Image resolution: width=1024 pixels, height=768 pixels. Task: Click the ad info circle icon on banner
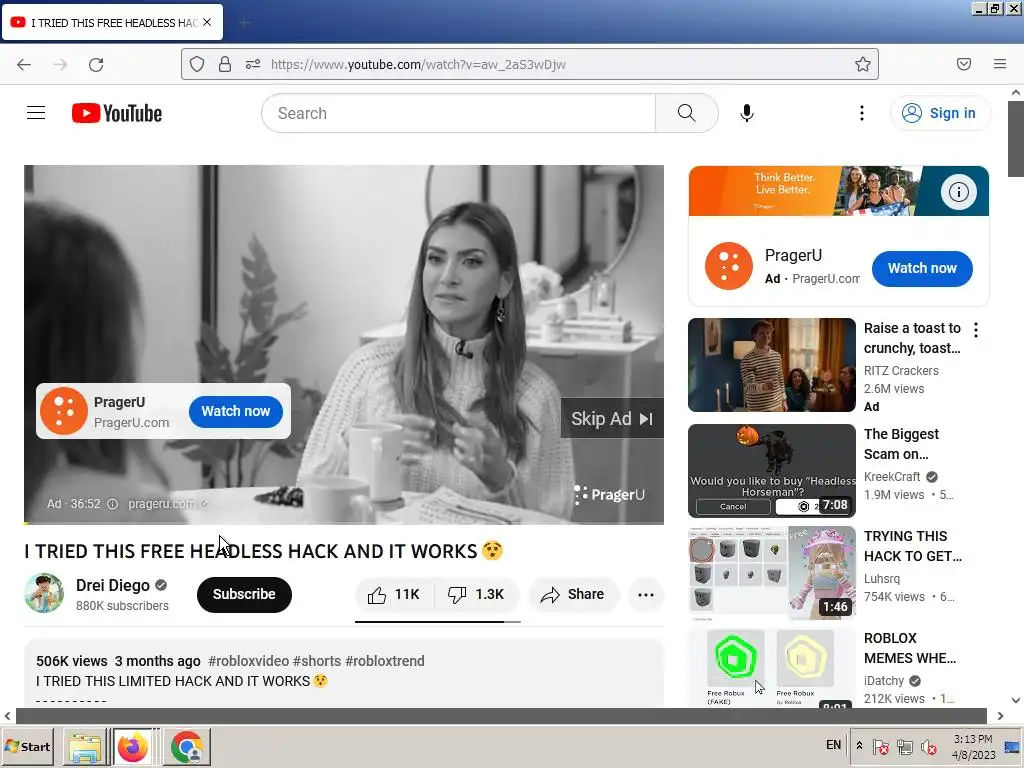(x=958, y=191)
